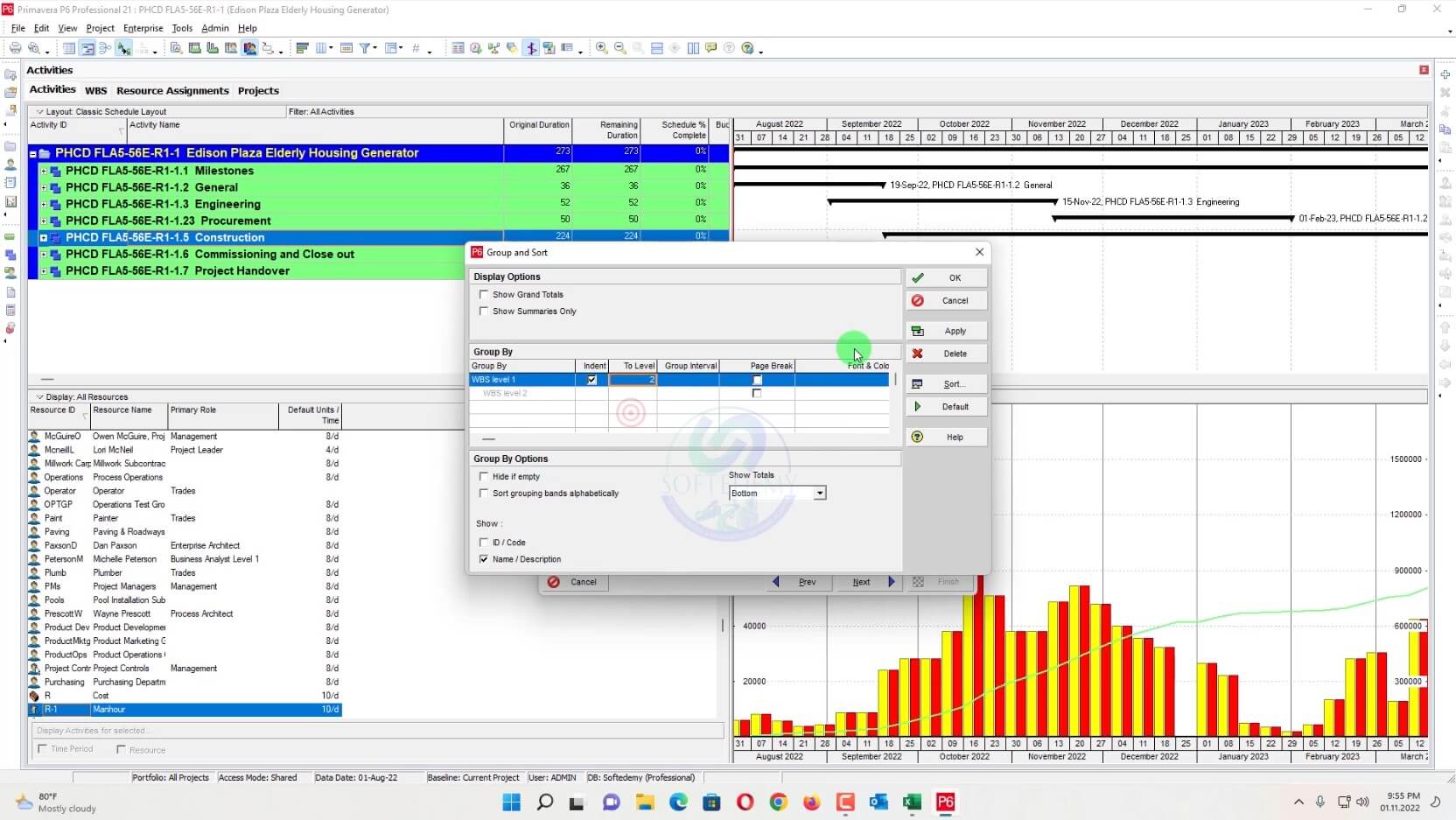Switch to Activity Network view icon

point(105,48)
